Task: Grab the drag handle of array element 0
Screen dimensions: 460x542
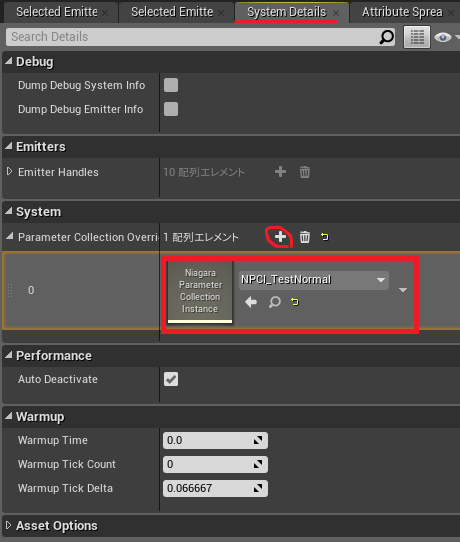Action: click(10, 290)
